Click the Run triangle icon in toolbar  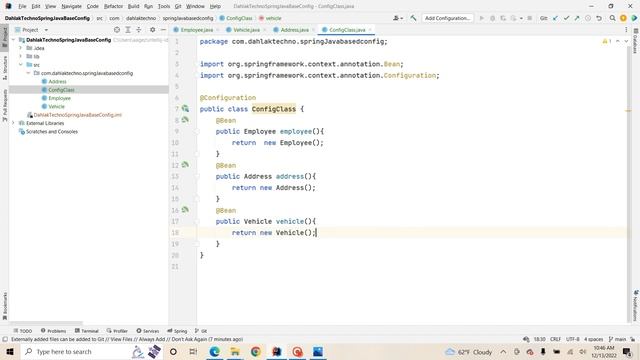(482, 18)
